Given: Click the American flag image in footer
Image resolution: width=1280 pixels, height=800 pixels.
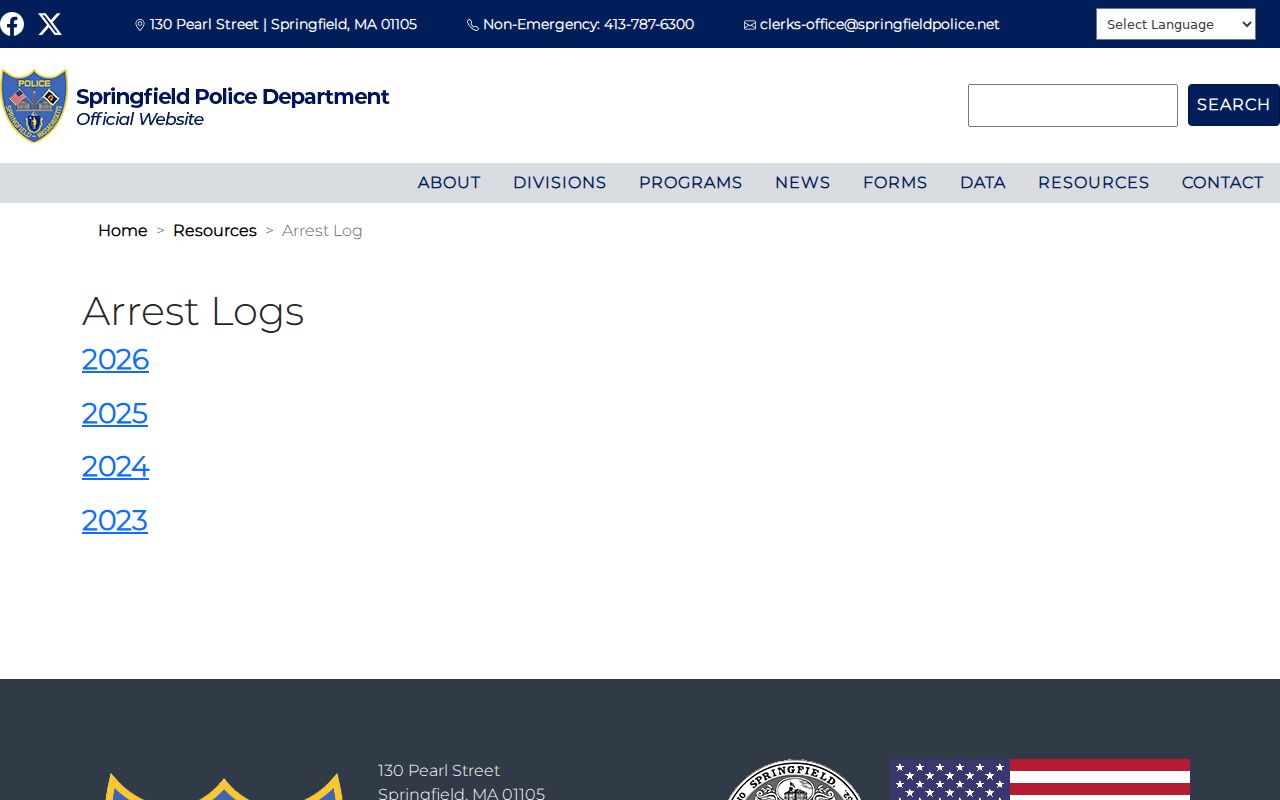Looking at the screenshot, I should (x=1040, y=780).
